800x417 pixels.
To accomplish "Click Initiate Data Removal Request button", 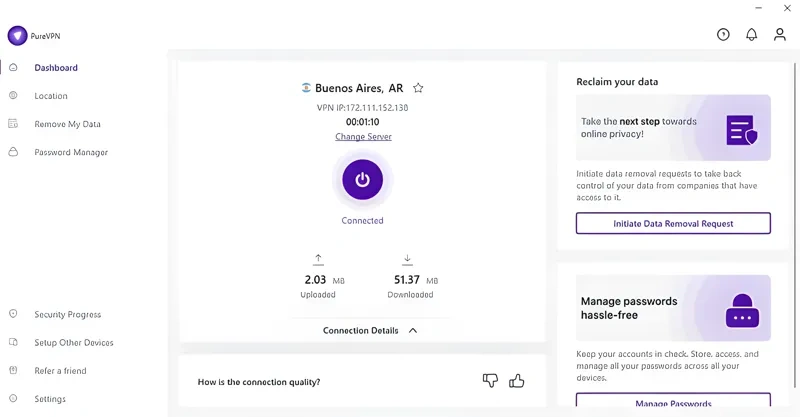I will point(673,223).
